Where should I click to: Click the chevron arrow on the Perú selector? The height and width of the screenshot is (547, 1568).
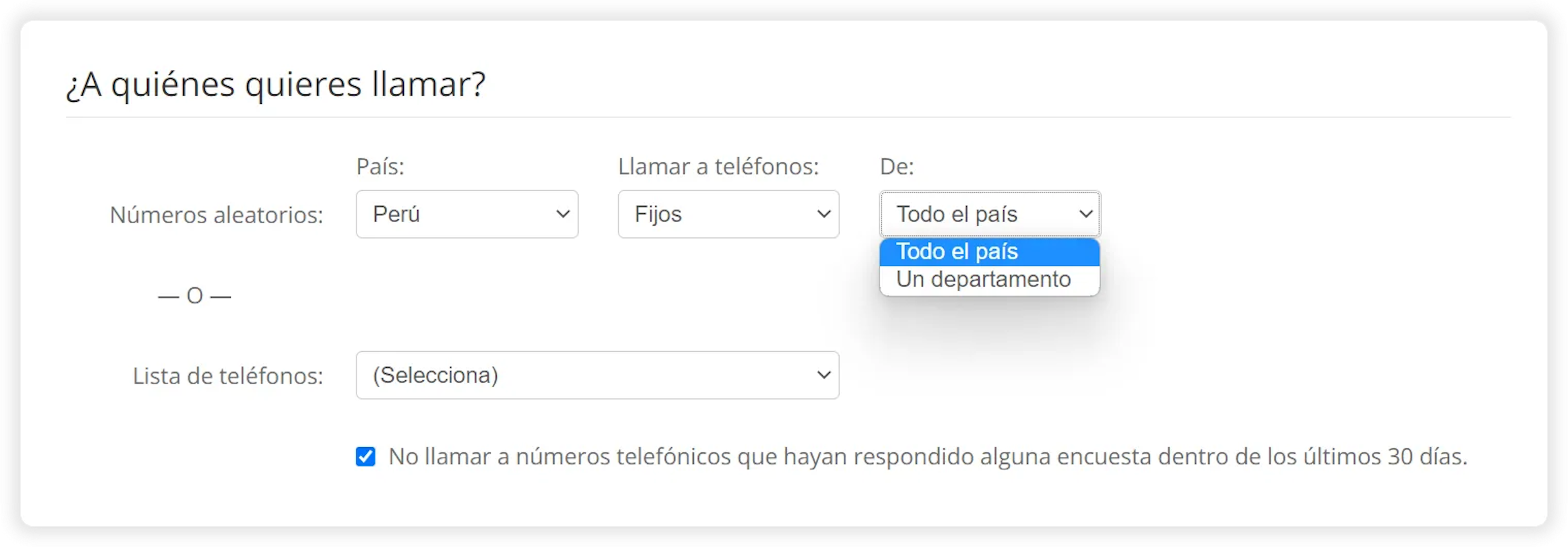563,214
